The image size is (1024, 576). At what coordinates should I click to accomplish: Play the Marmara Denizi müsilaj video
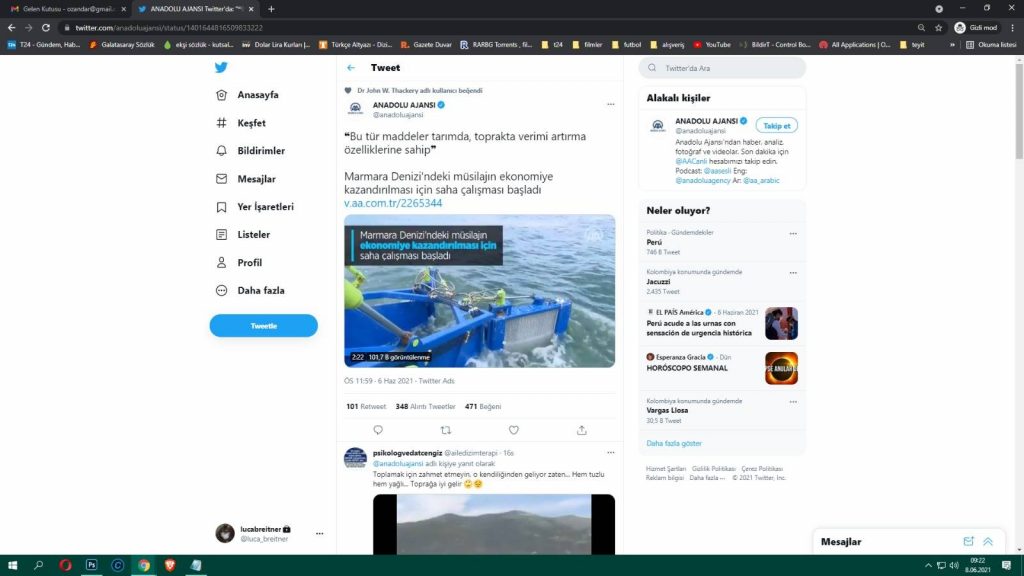click(x=479, y=291)
